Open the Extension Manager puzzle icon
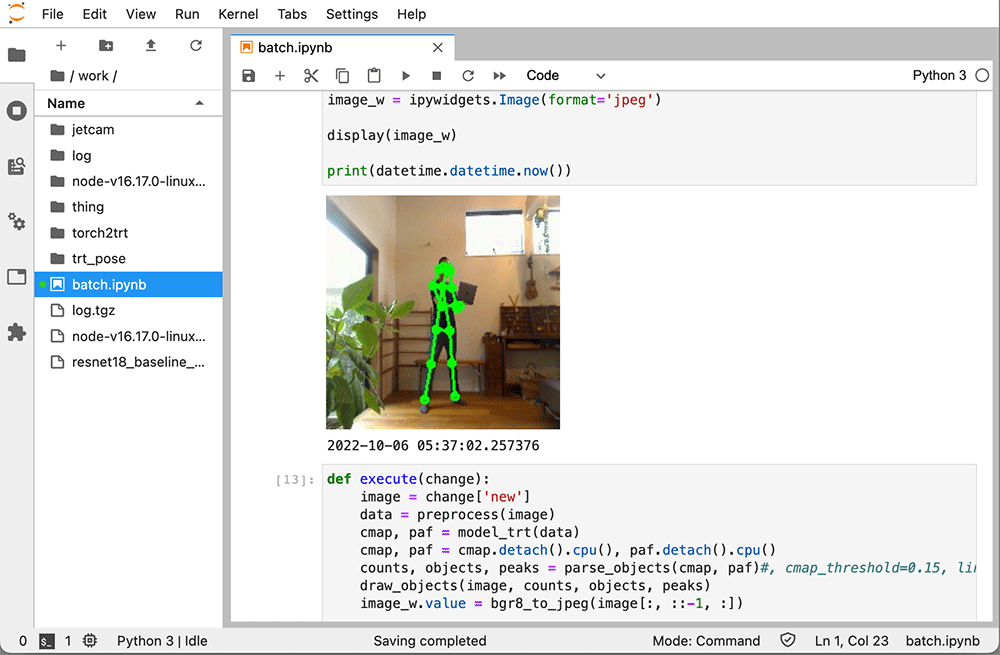 [x=17, y=332]
